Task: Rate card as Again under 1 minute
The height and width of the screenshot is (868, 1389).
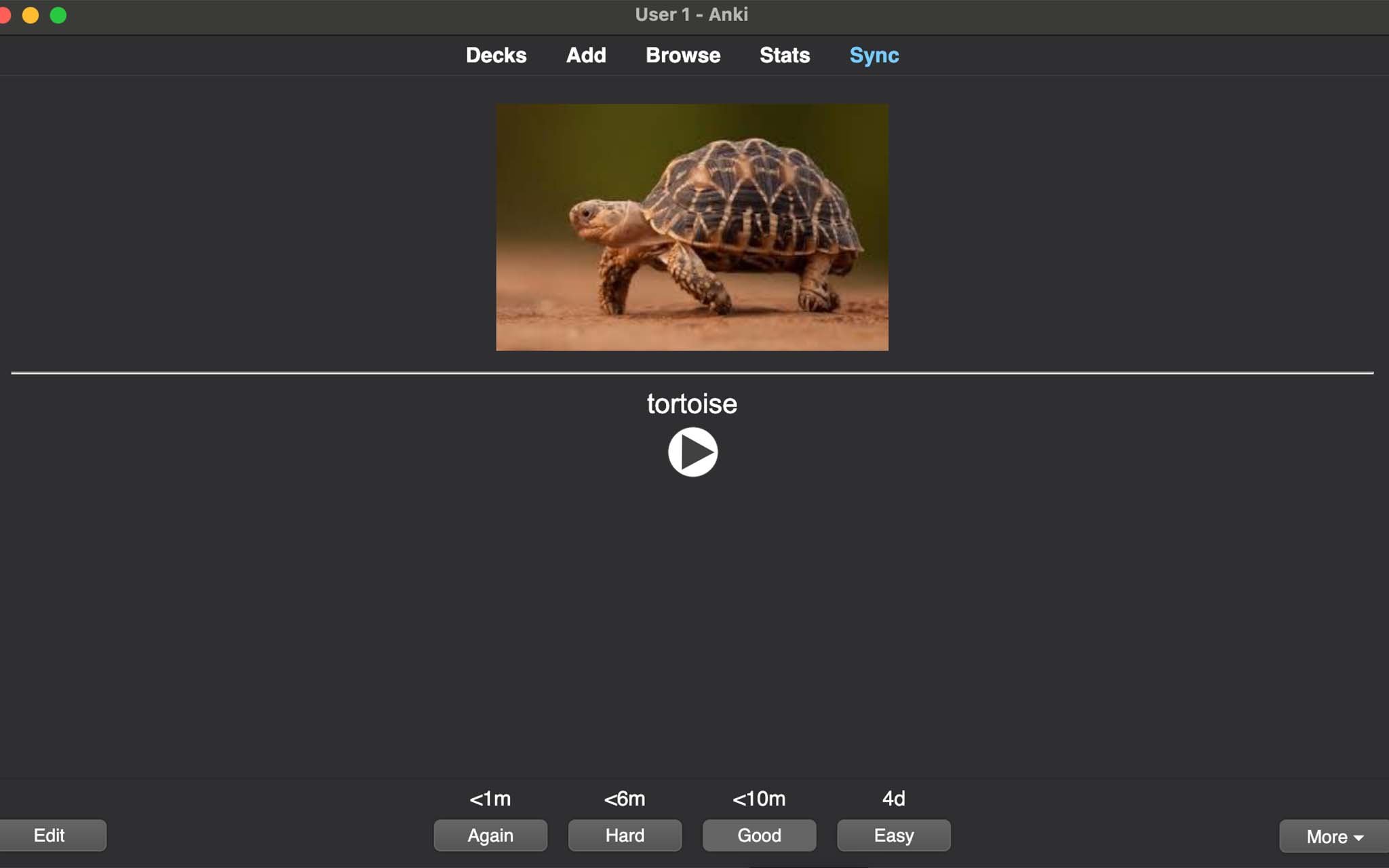Action: [x=489, y=835]
